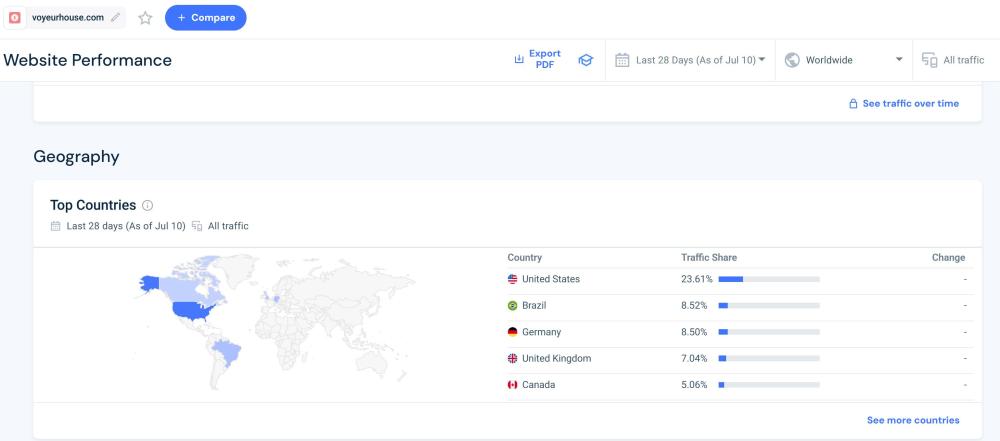Expand the Worldwide region dropdown
This screenshot has width=1000, height=441.
tap(844, 60)
